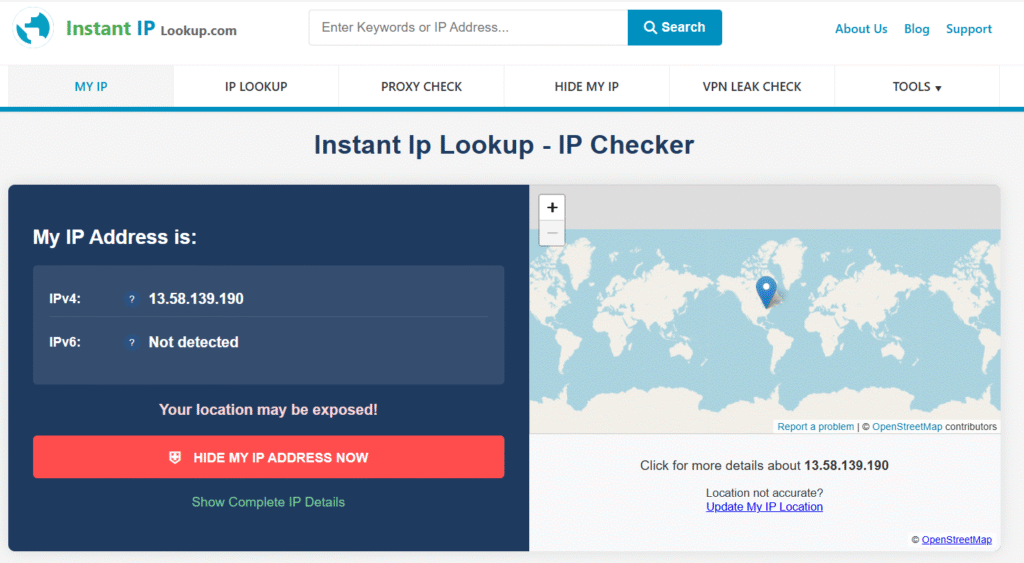This screenshot has height=563, width=1024.
Task: Click the Report a problem map link
Action: (x=816, y=426)
